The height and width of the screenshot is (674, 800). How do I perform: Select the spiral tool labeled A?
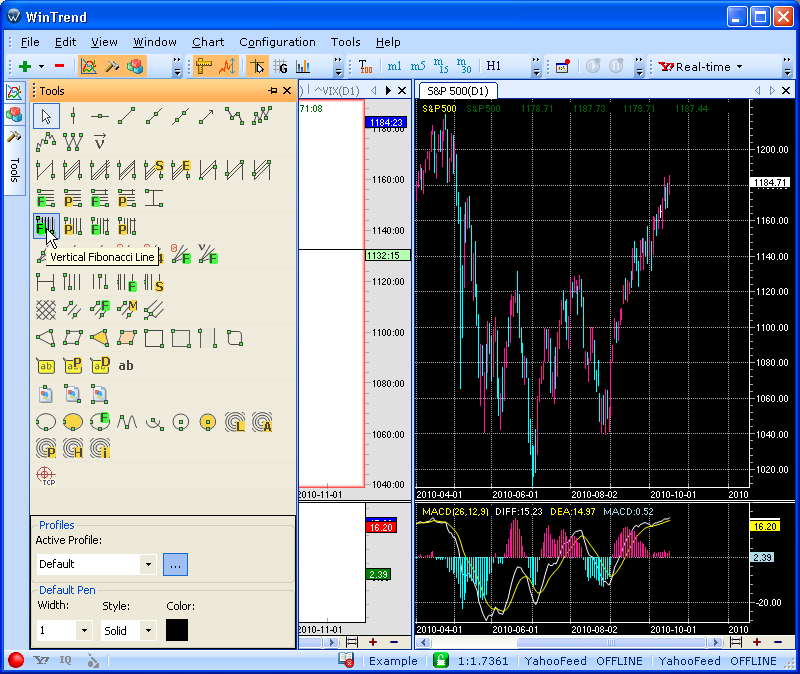point(262,422)
